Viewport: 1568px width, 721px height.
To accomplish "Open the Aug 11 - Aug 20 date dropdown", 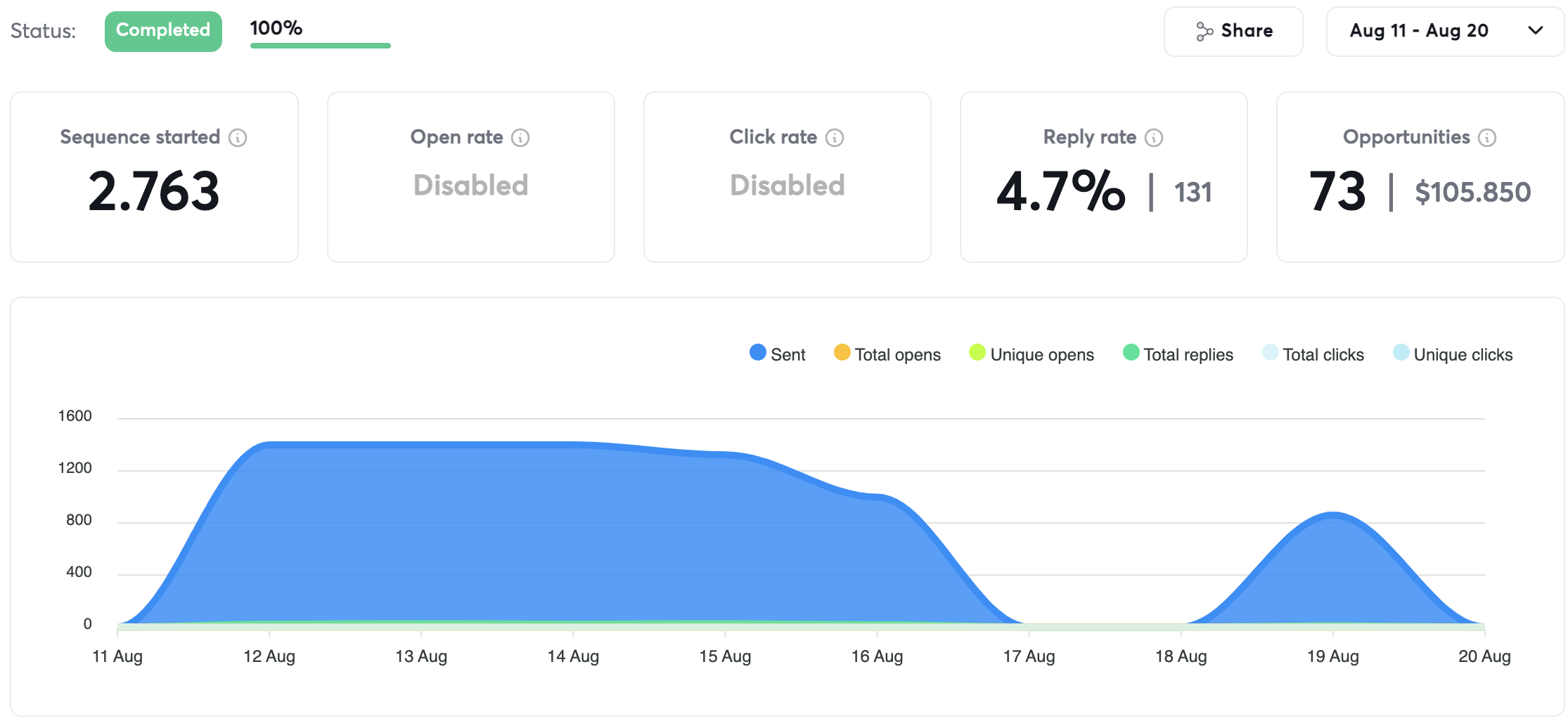I will 1419,31.
